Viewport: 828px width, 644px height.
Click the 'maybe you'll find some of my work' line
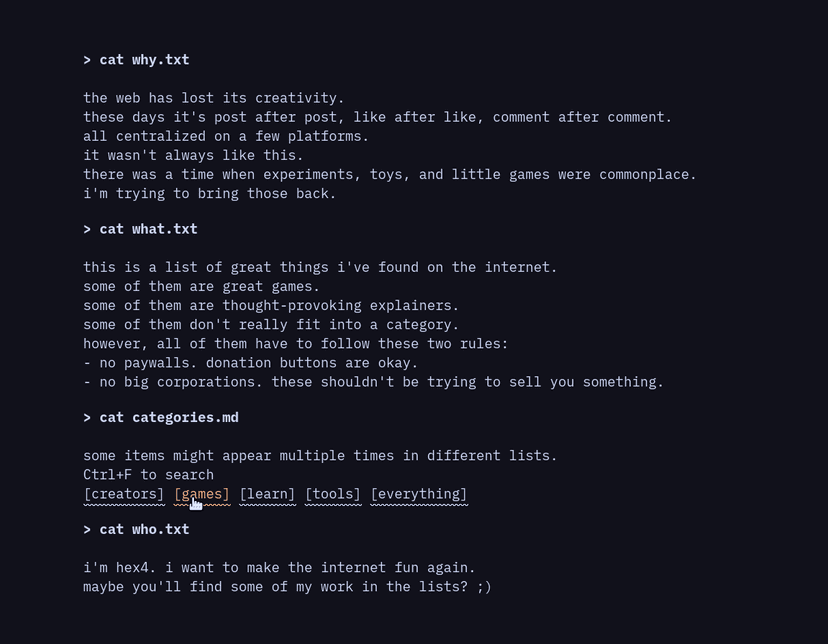[287, 587]
